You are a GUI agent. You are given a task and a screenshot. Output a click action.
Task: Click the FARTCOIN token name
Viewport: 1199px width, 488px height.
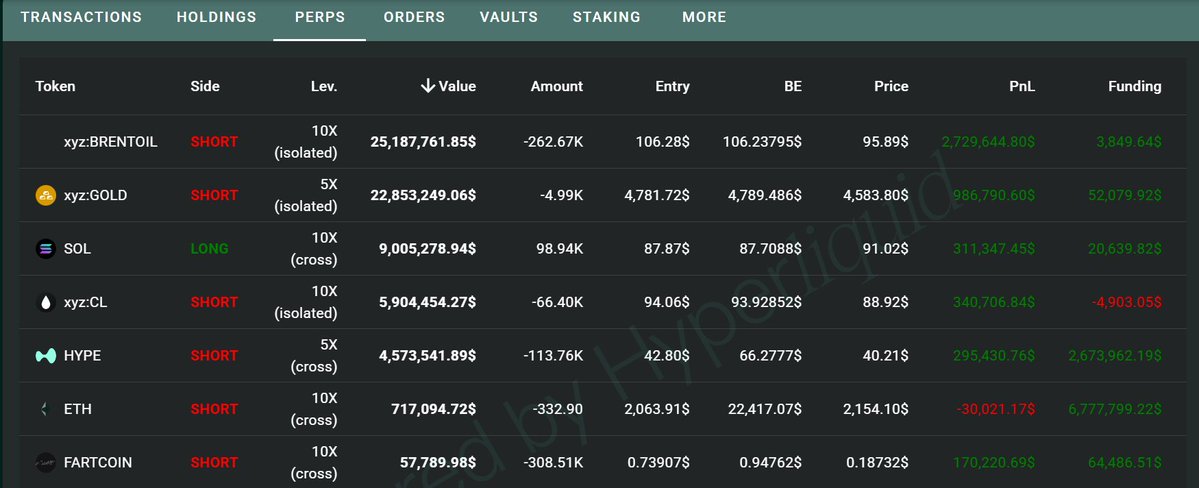click(x=97, y=462)
